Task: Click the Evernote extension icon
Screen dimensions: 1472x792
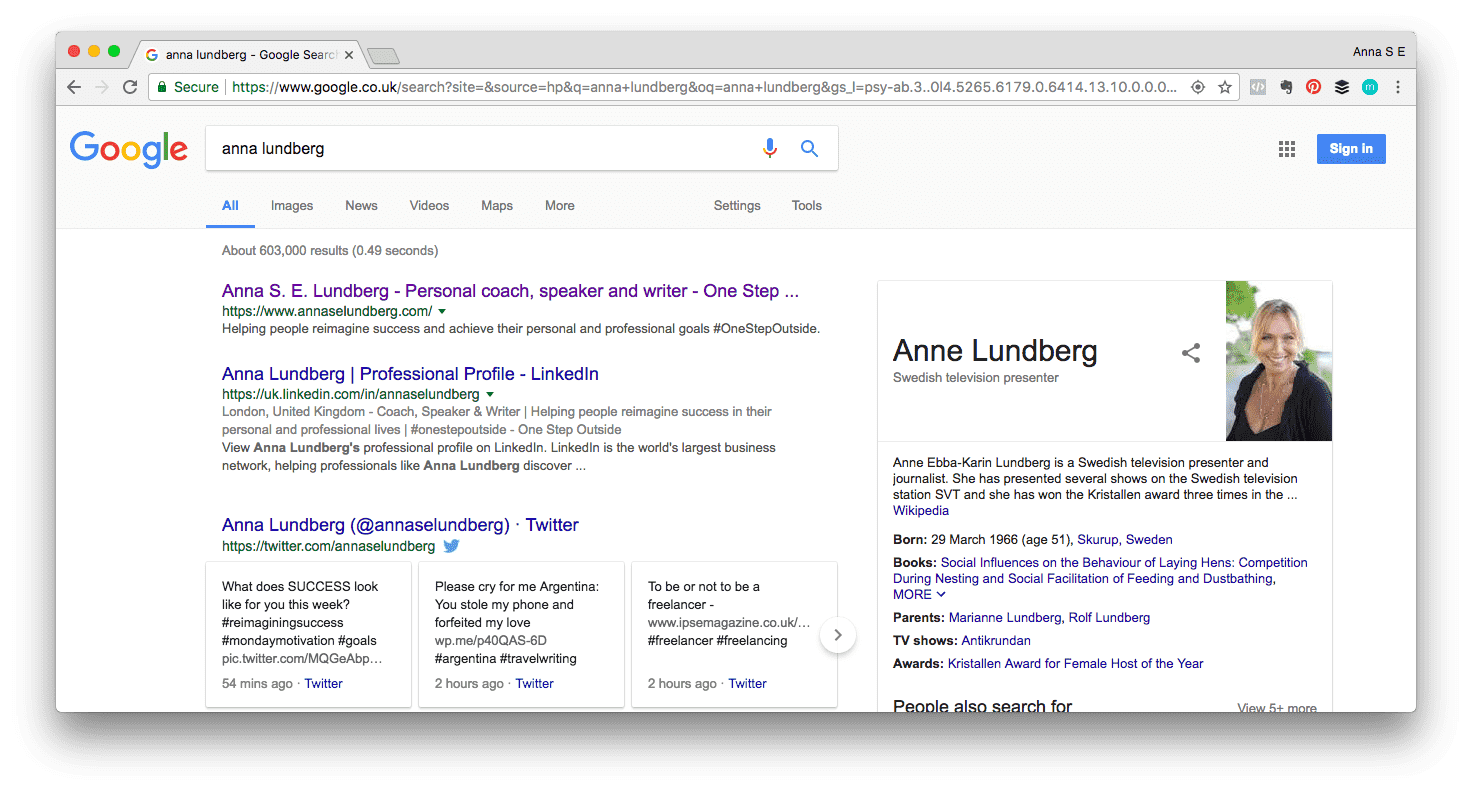Action: 1285,87
